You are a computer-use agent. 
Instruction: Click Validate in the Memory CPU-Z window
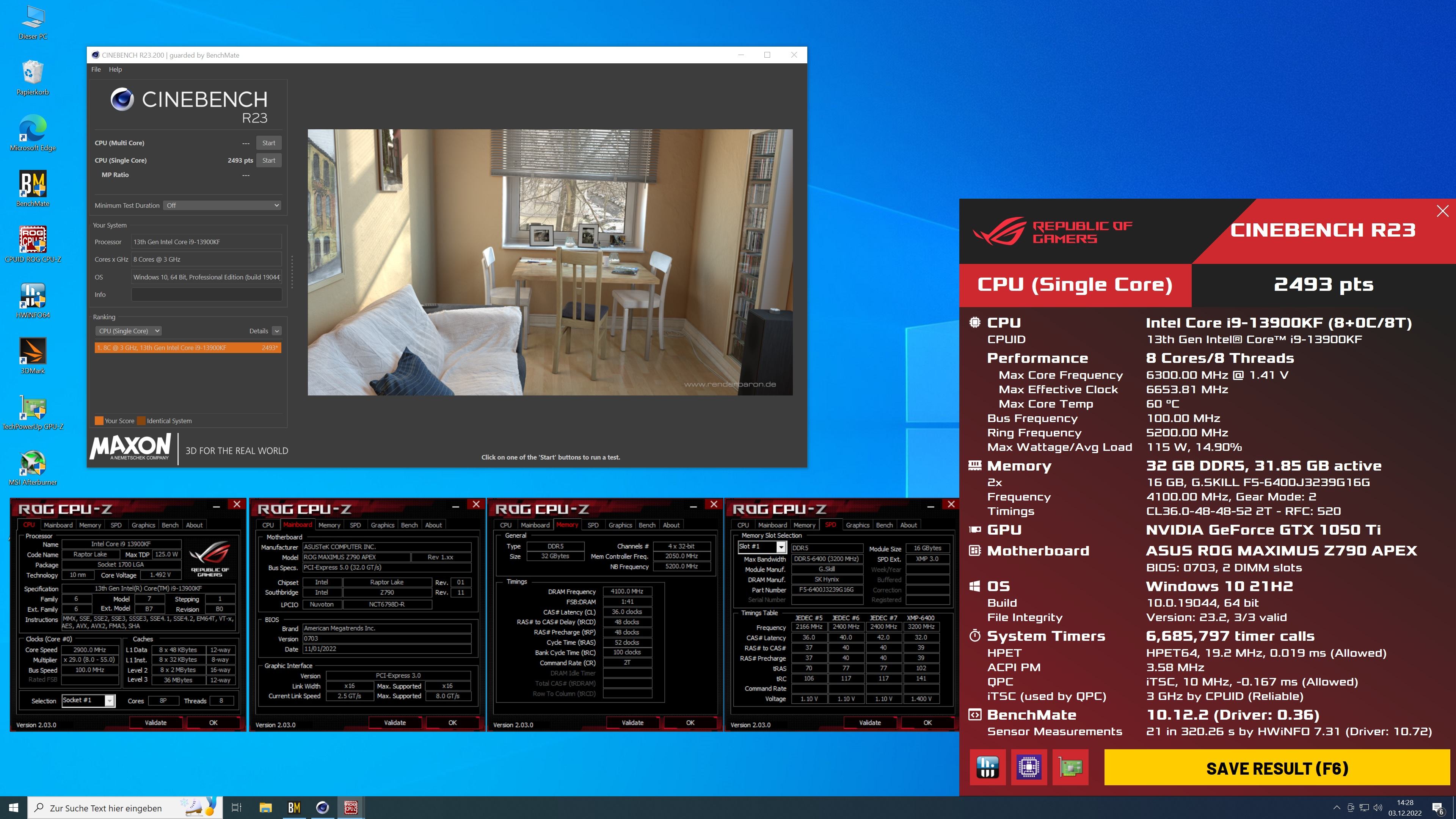tap(632, 722)
